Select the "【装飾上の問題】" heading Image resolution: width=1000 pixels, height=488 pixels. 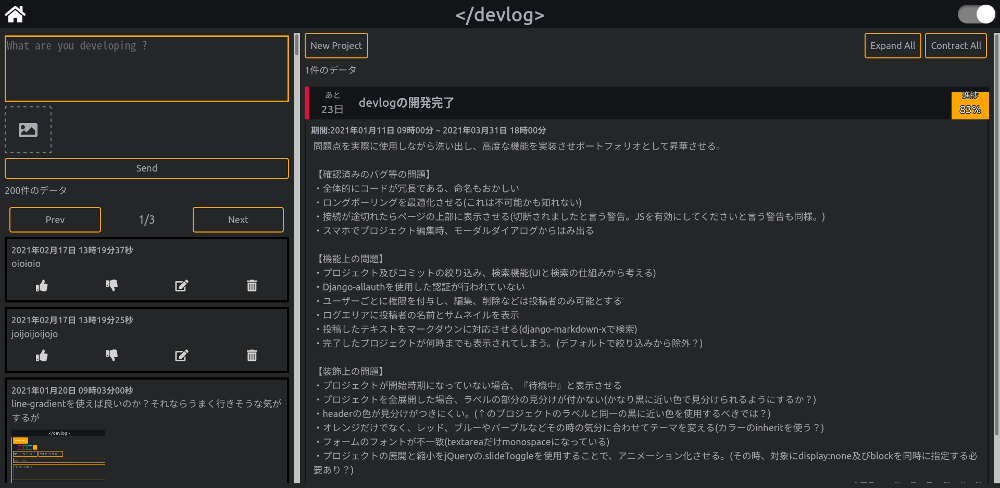pyautogui.click(x=350, y=371)
